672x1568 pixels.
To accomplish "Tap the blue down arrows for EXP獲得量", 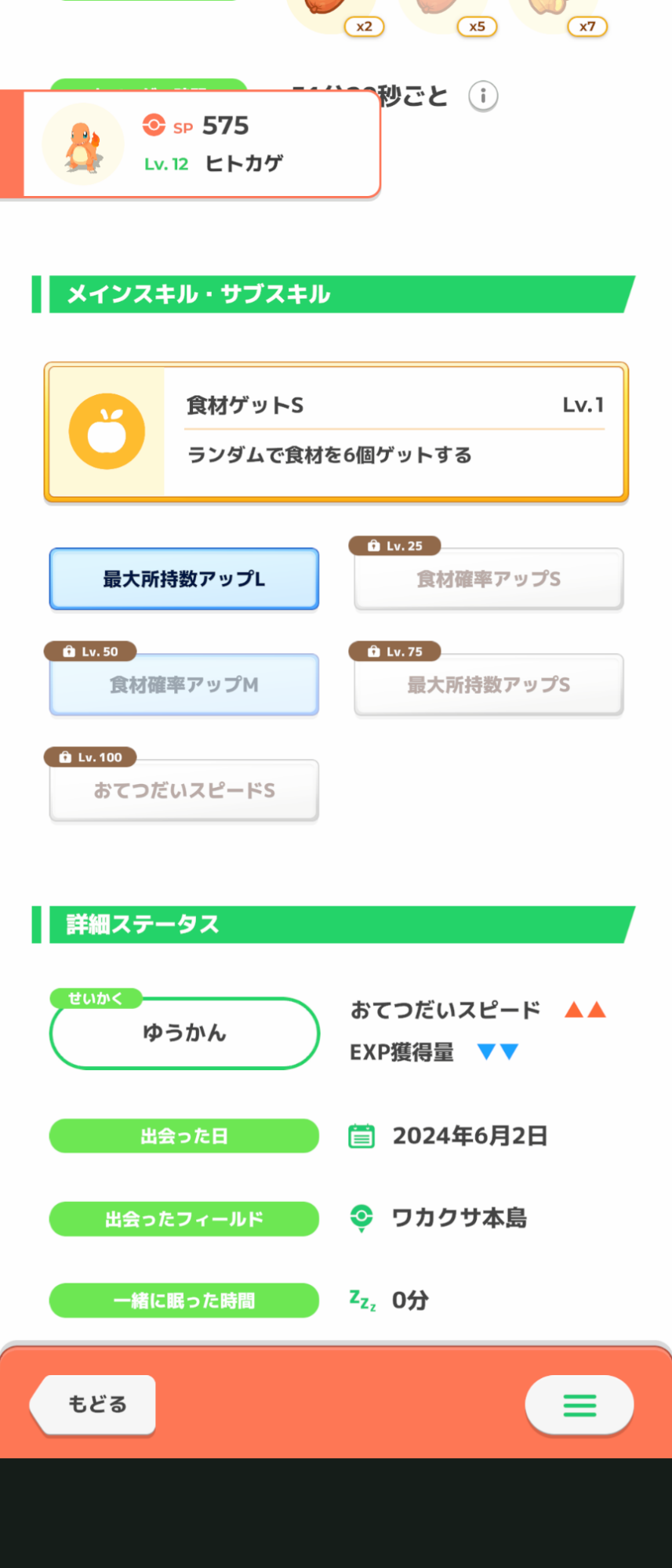I will 498,1052.
